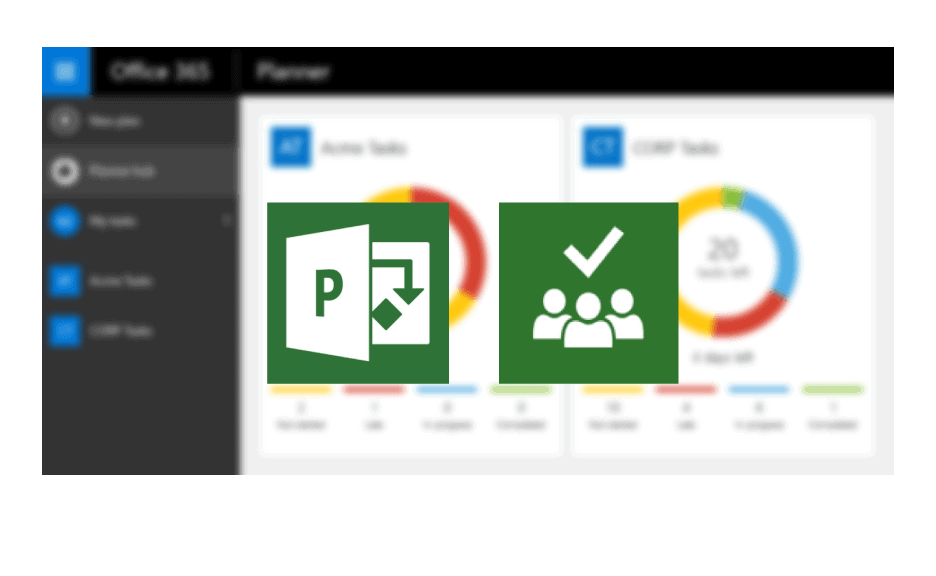Create a new plan from sidebar

click(x=140, y=121)
